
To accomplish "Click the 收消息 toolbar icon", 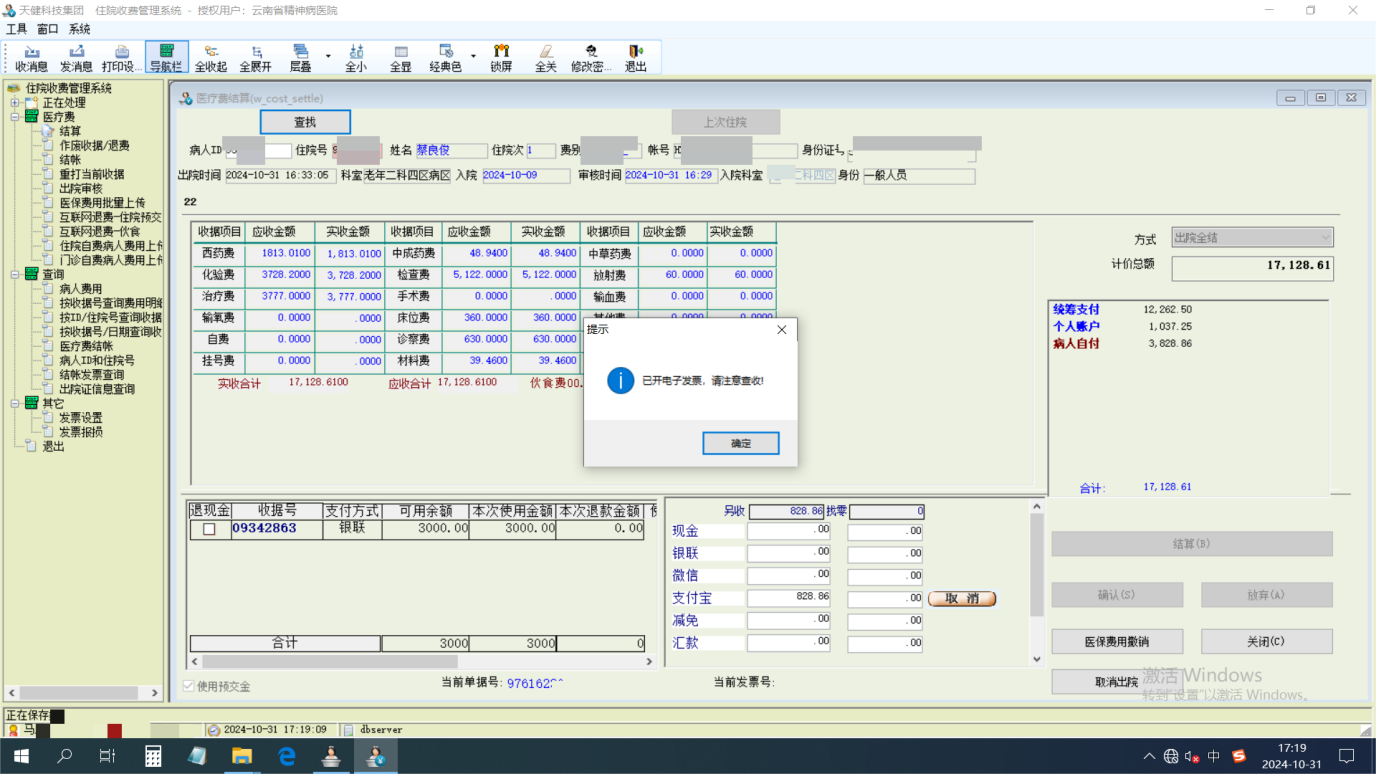I will click(x=31, y=58).
